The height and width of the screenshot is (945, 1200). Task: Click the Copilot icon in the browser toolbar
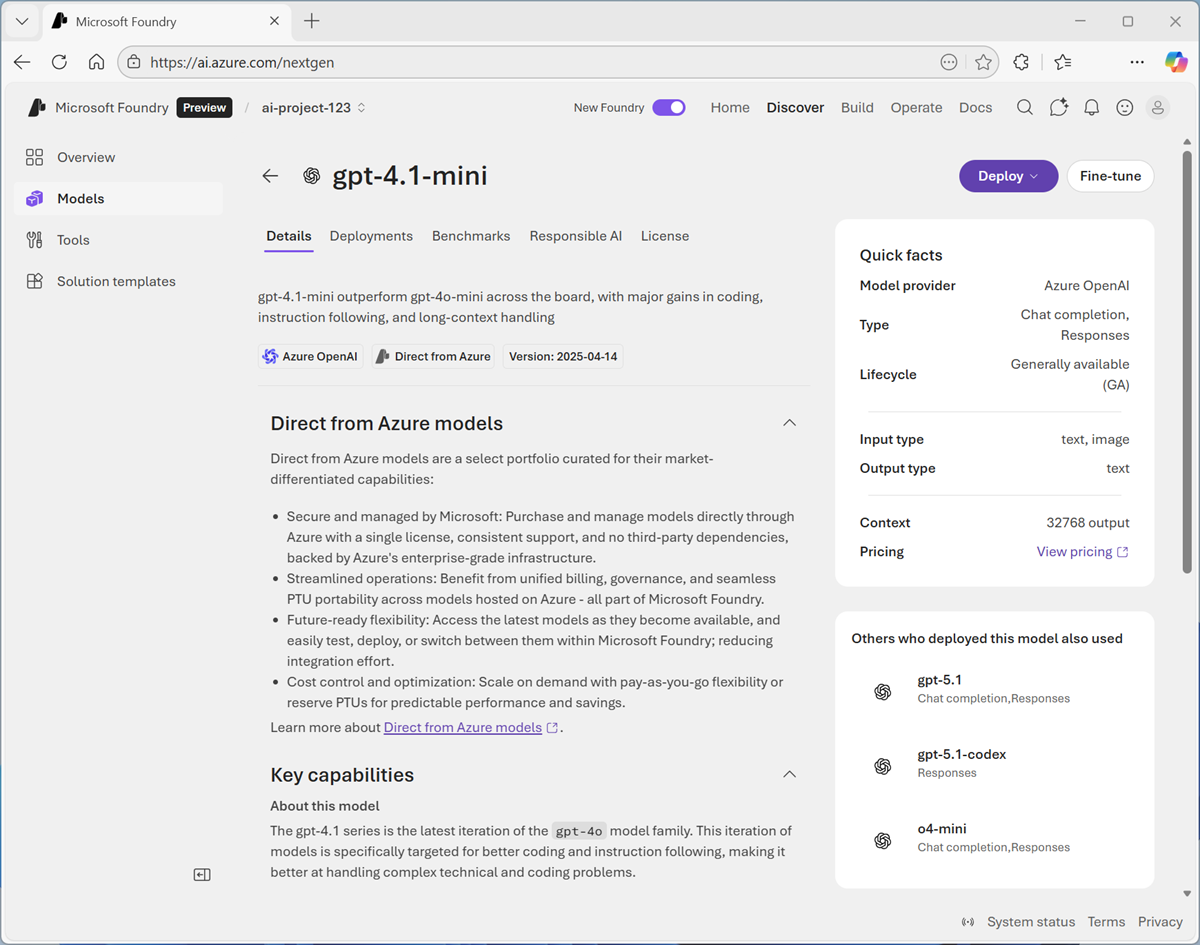coord(1176,61)
